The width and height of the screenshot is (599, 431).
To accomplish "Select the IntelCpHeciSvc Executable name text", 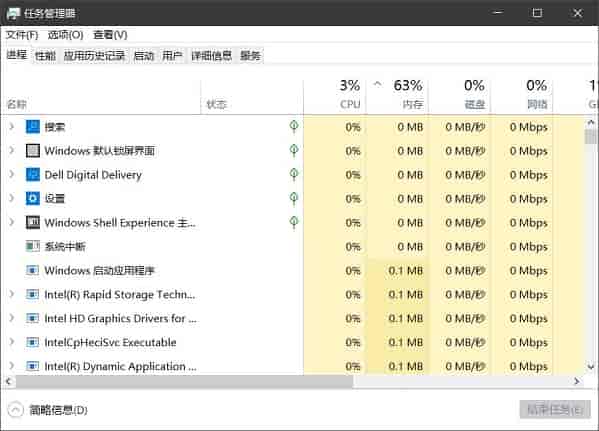I will click(x=110, y=342).
